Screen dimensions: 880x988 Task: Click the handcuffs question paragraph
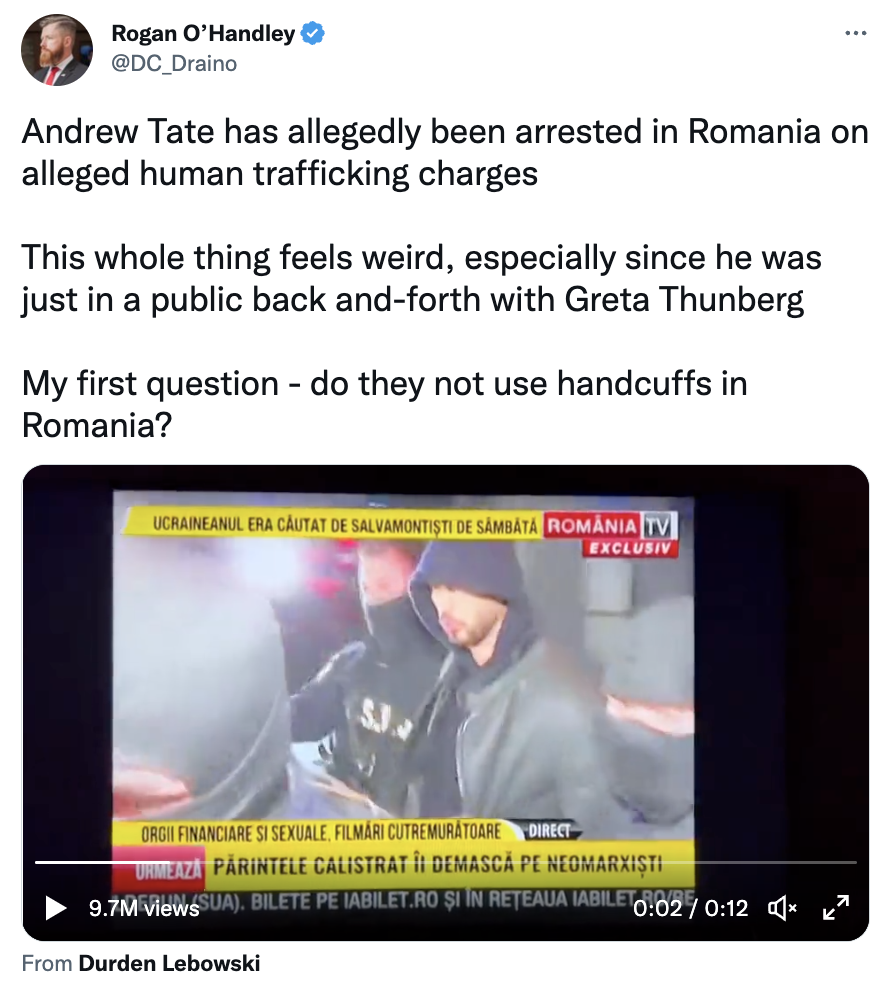[x=384, y=405]
